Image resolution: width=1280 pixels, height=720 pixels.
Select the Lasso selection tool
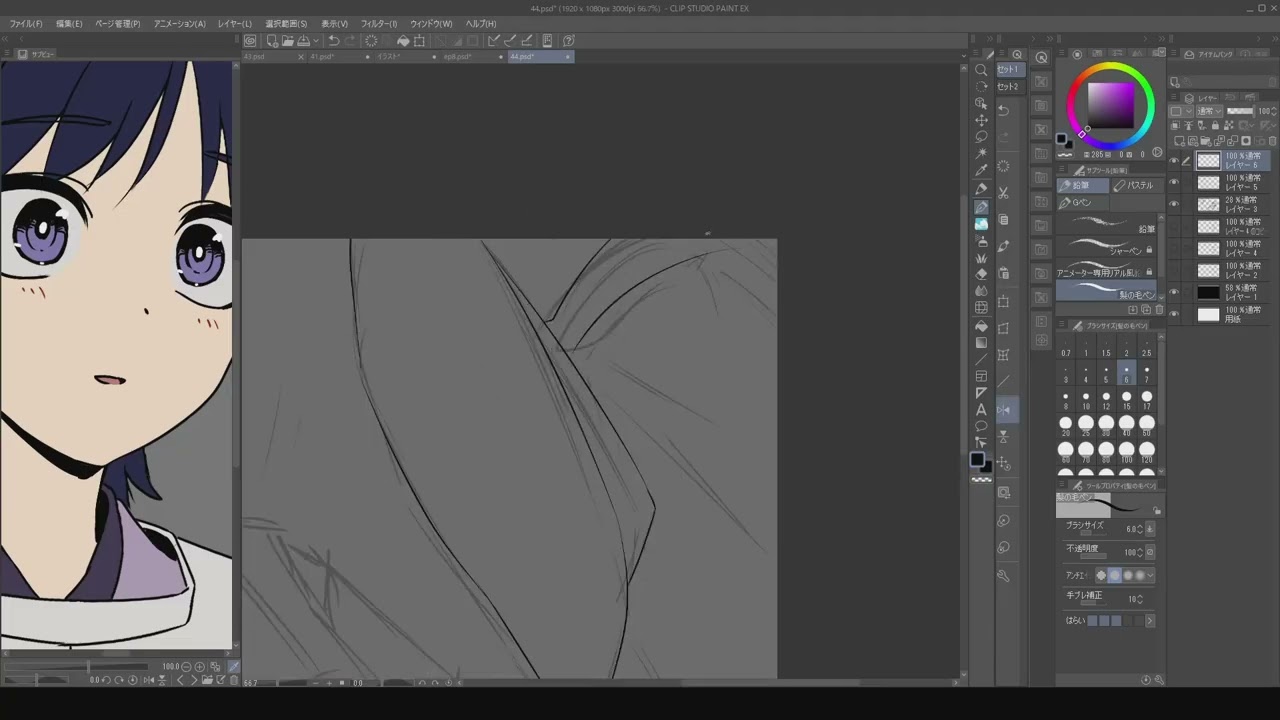(x=981, y=137)
